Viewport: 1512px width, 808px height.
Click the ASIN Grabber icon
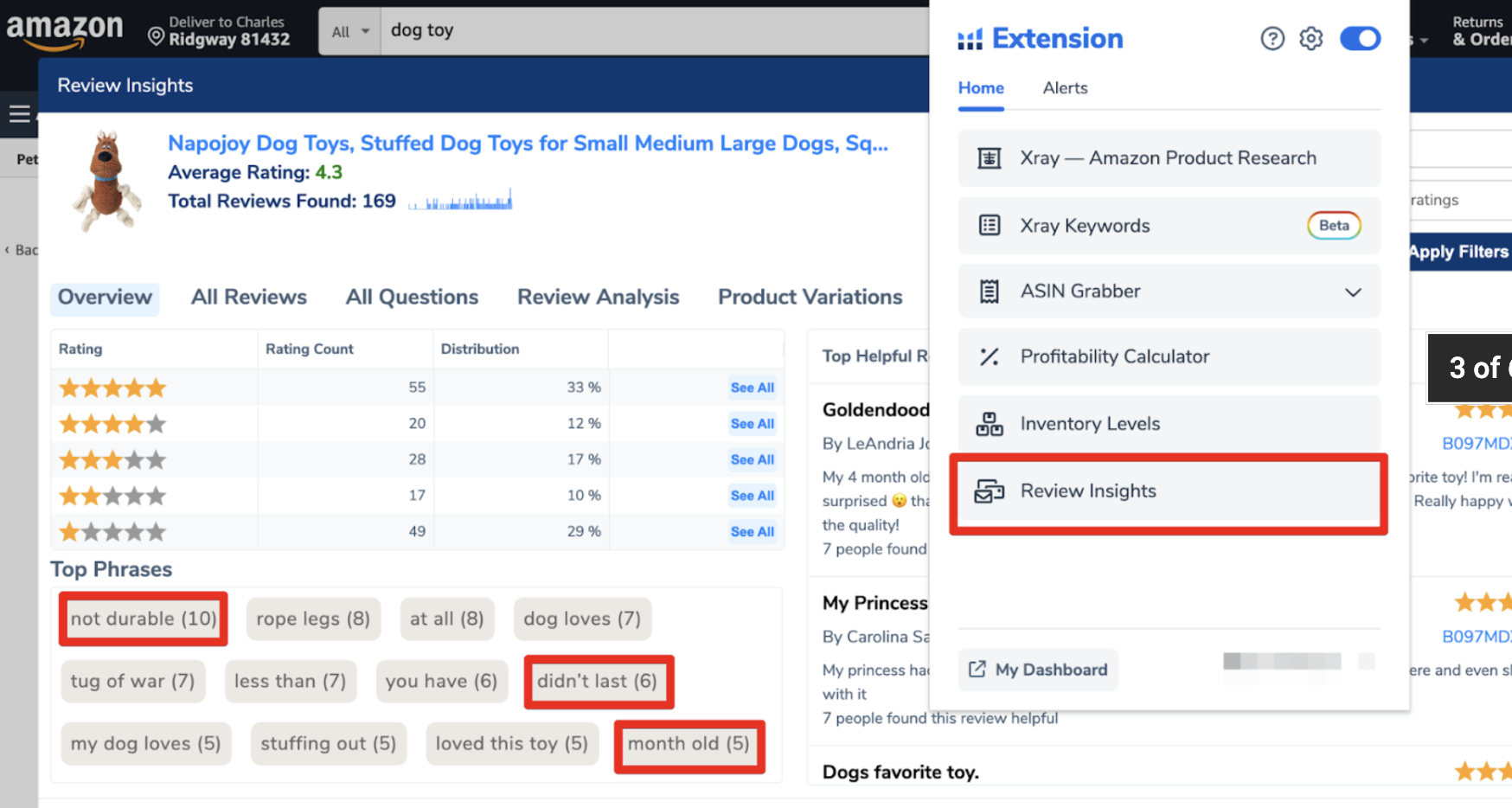[989, 292]
